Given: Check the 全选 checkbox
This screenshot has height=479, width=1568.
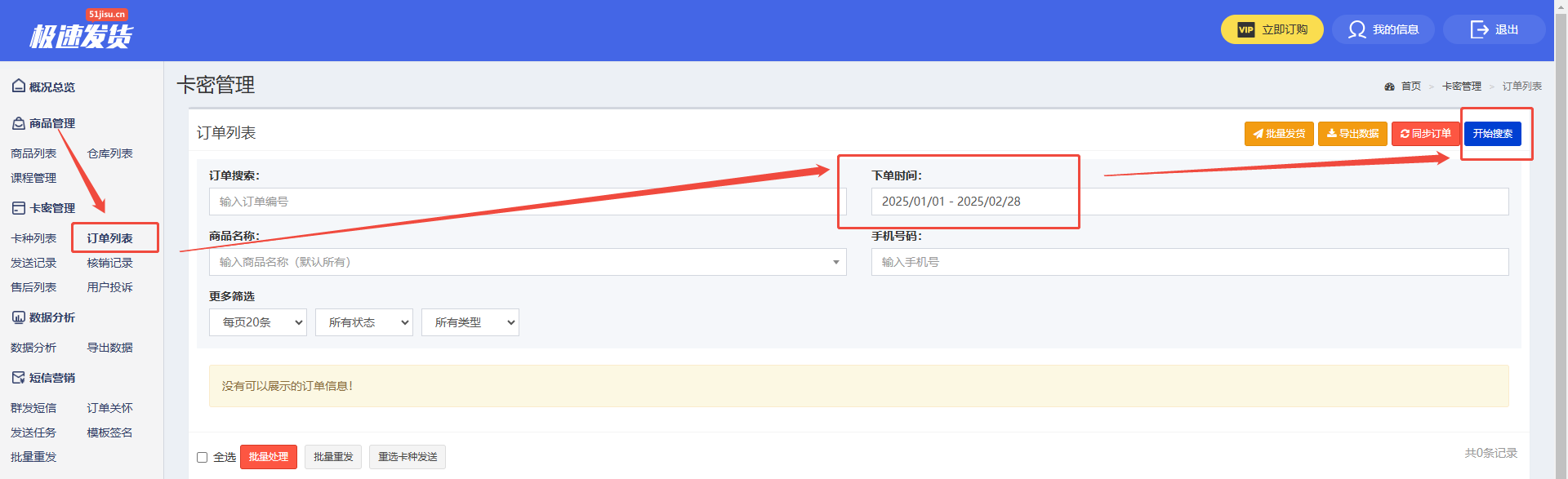Looking at the screenshot, I should (202, 457).
